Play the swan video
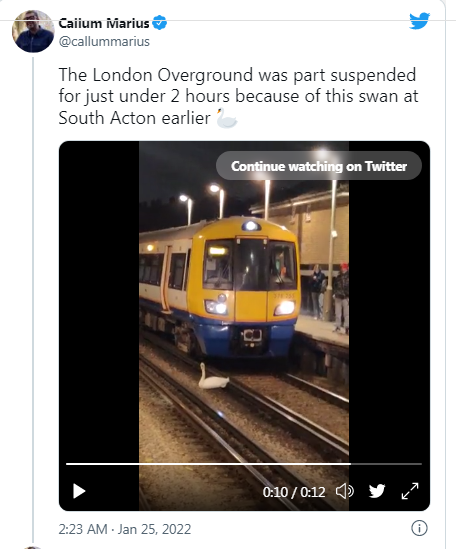Image resolution: width=456 pixels, height=549 pixels. 79,491
